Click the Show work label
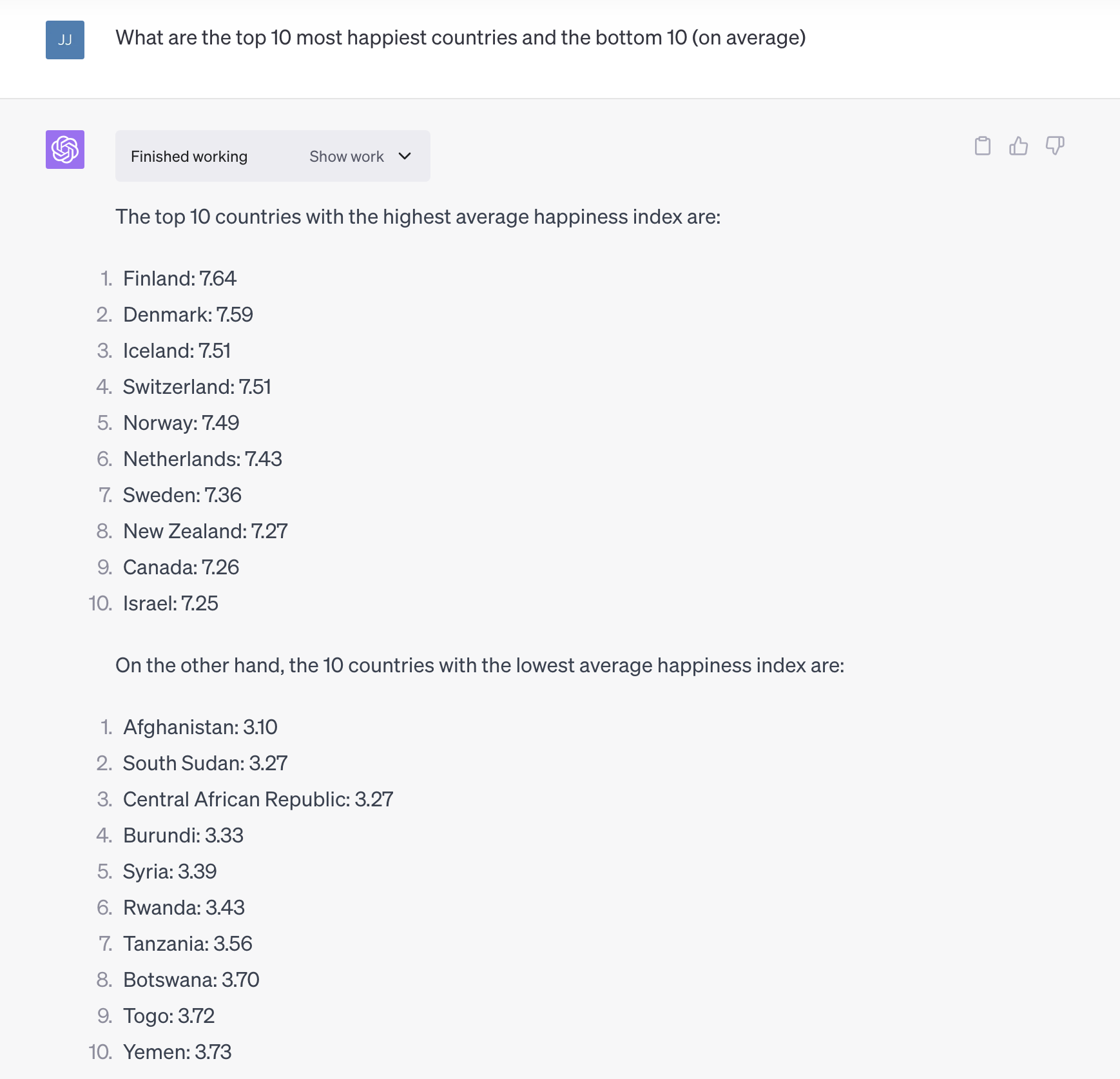 click(x=347, y=157)
